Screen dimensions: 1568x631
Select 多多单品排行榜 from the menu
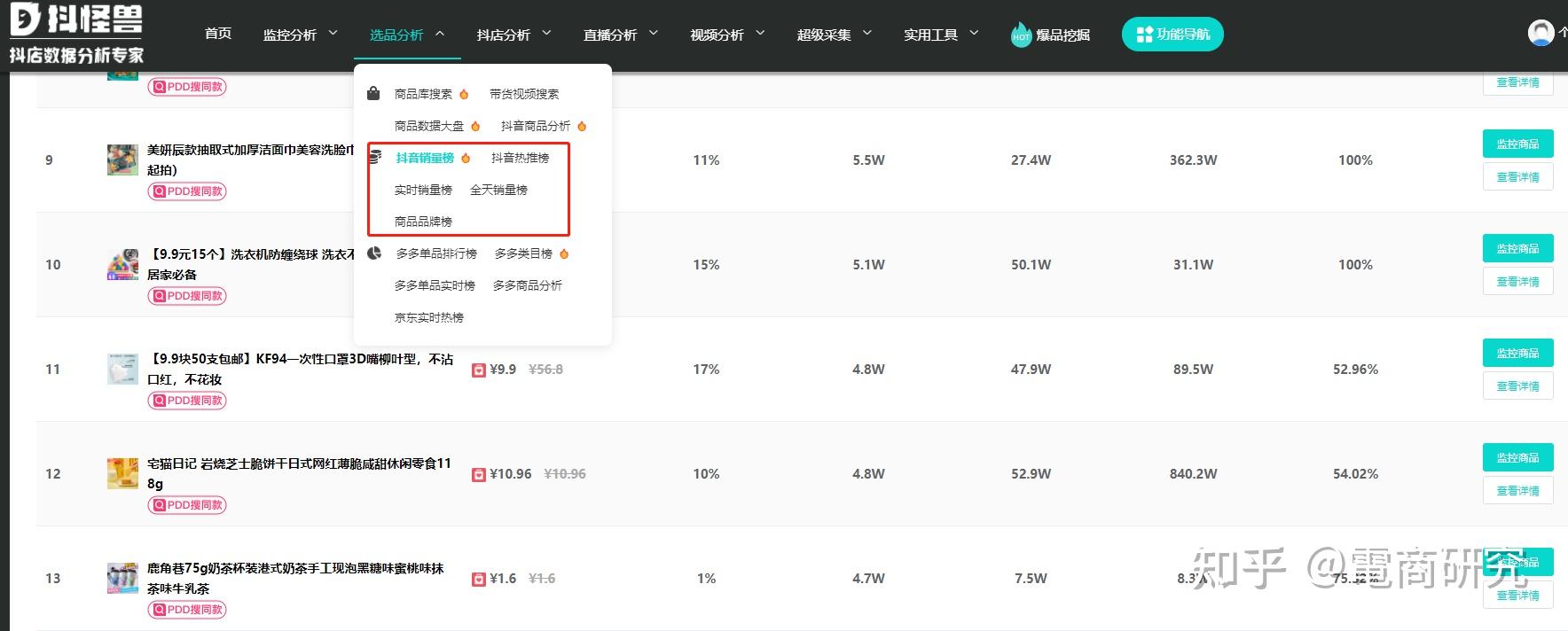click(436, 253)
